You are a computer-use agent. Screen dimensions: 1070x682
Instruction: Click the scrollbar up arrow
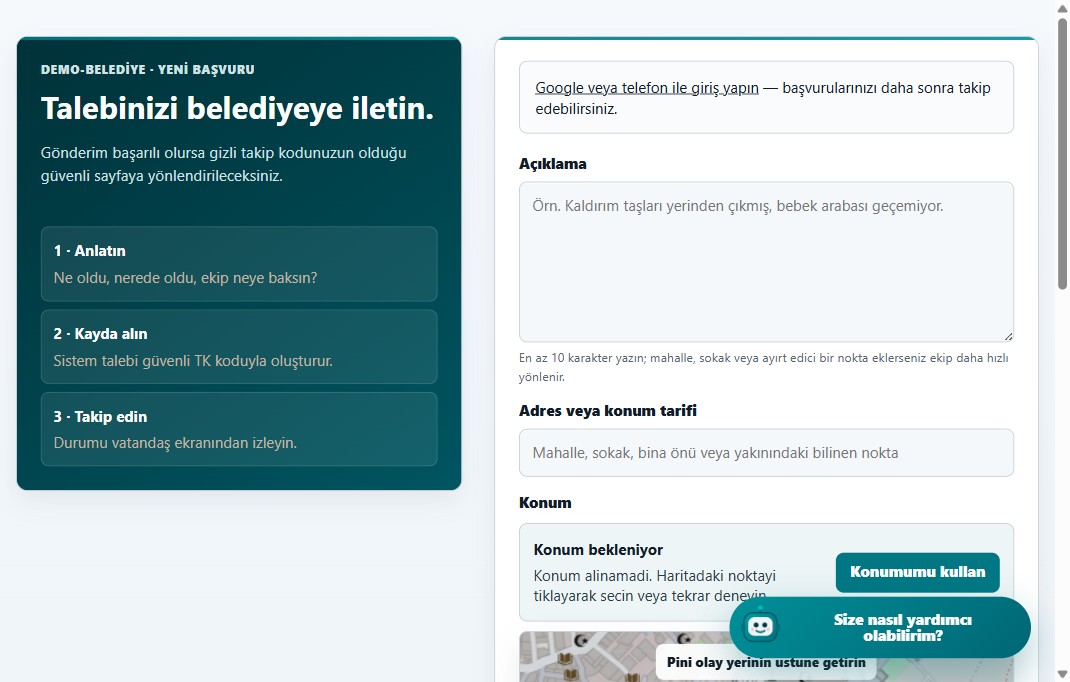click(1062, 8)
